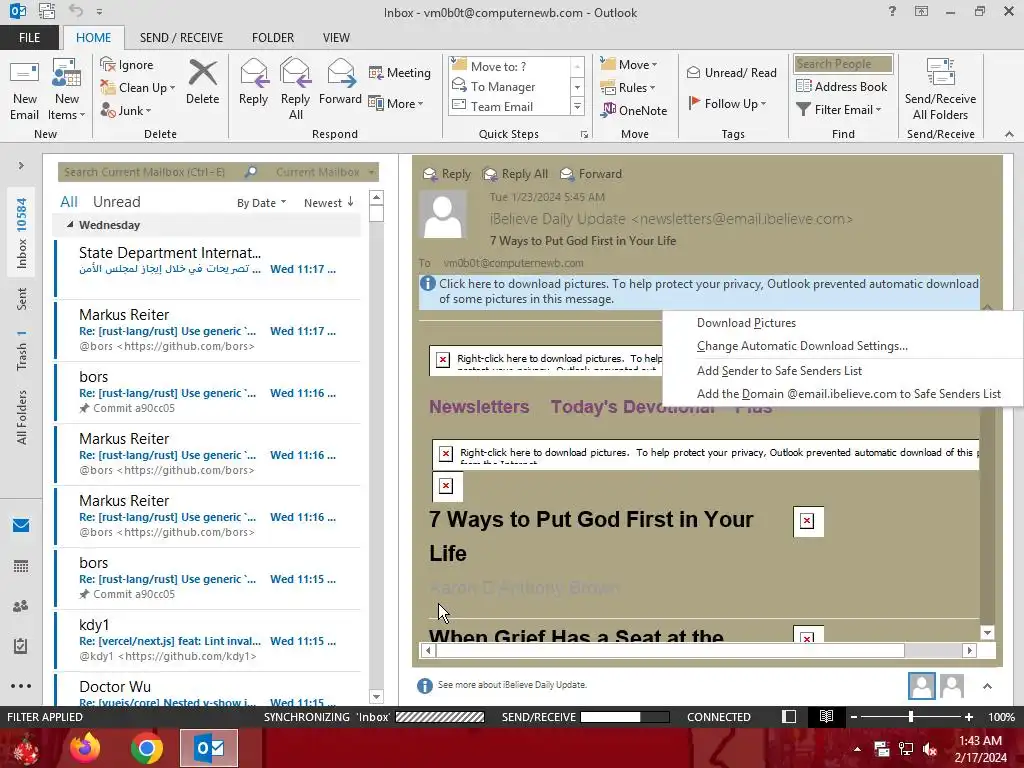Open the Address Book
Viewport: 1024px width, 768px height.
click(x=841, y=86)
